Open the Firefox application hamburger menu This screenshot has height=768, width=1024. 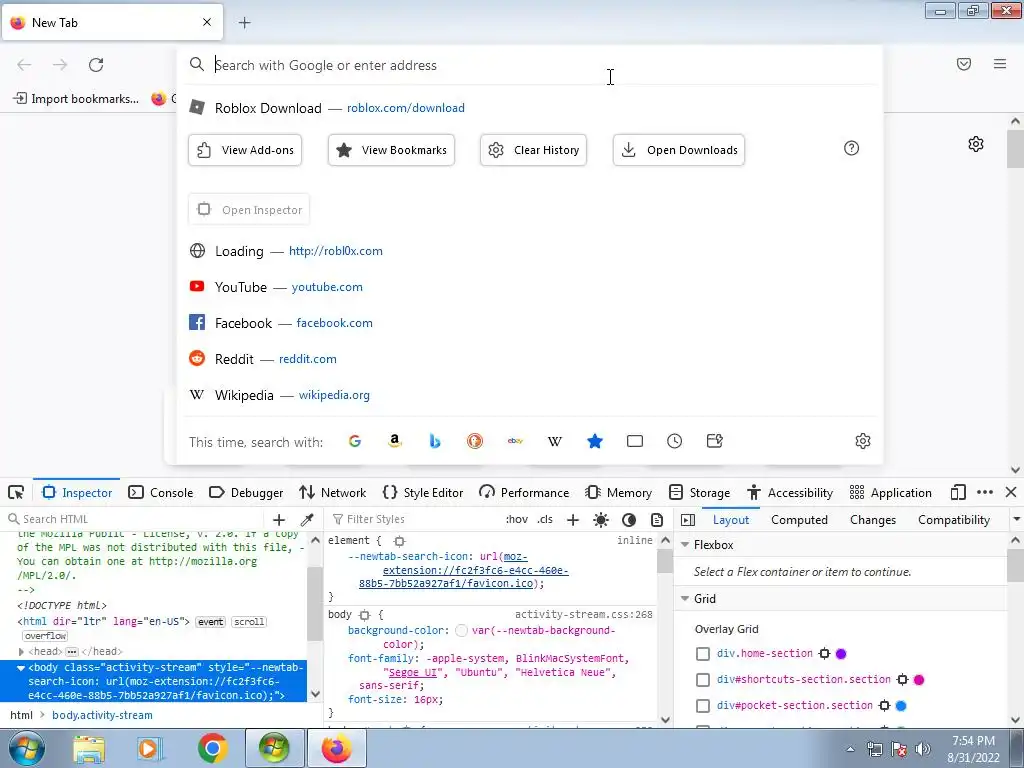point(1000,64)
